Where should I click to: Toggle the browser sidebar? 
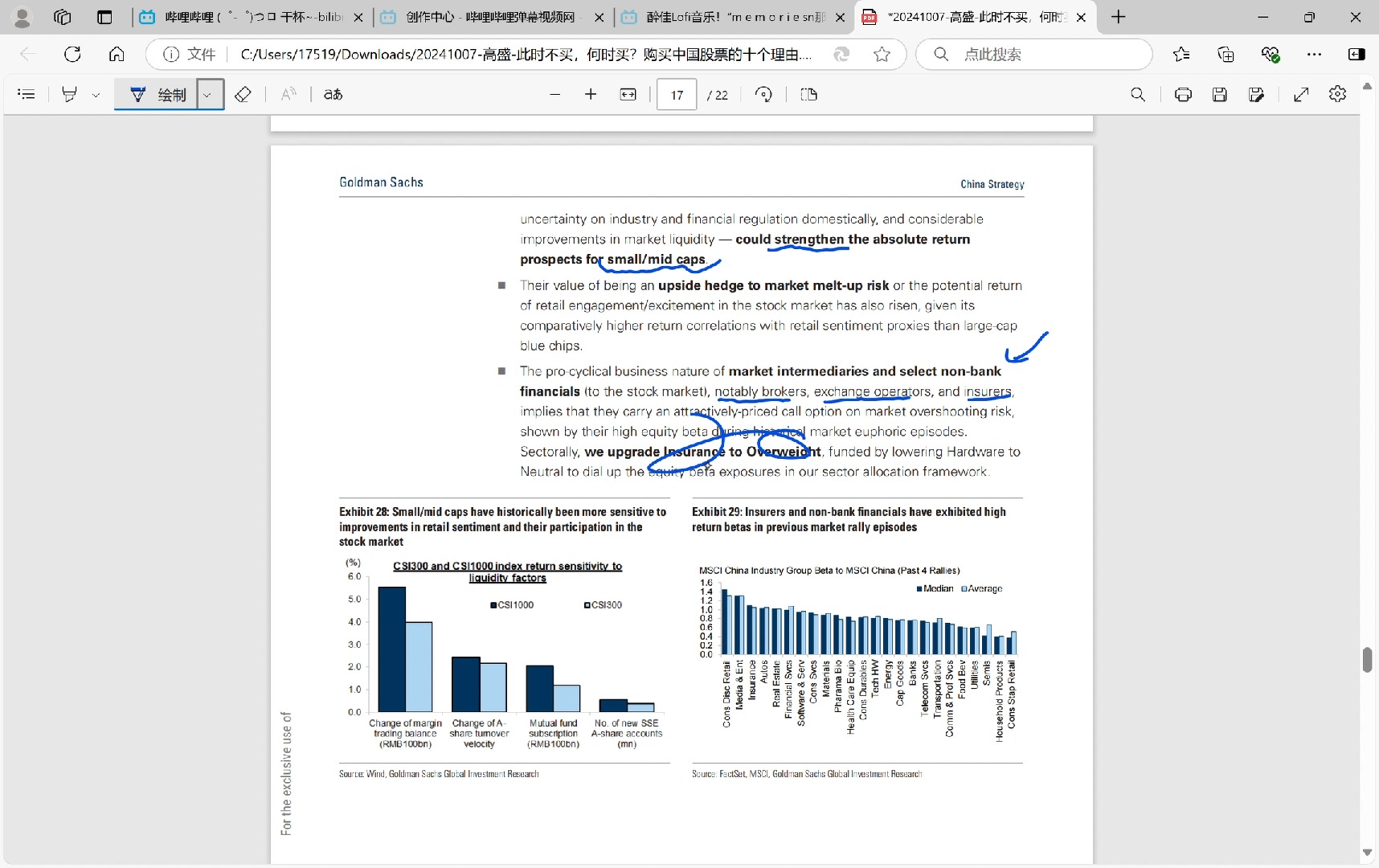[1356, 54]
